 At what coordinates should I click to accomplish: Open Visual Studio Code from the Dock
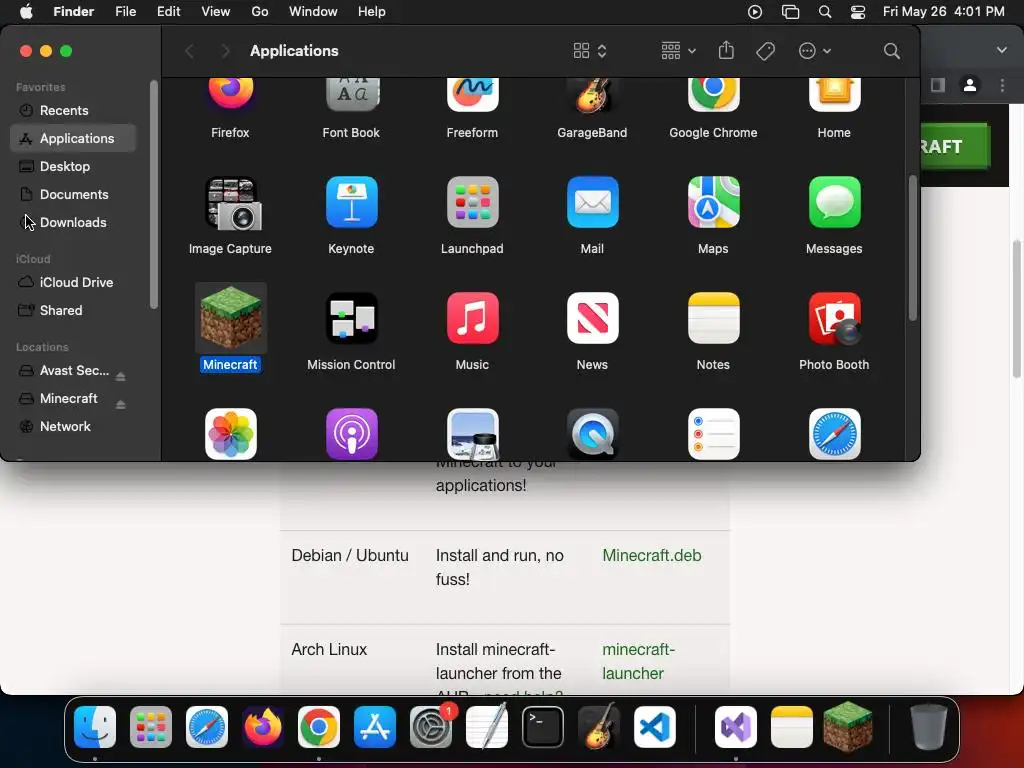[x=654, y=727]
